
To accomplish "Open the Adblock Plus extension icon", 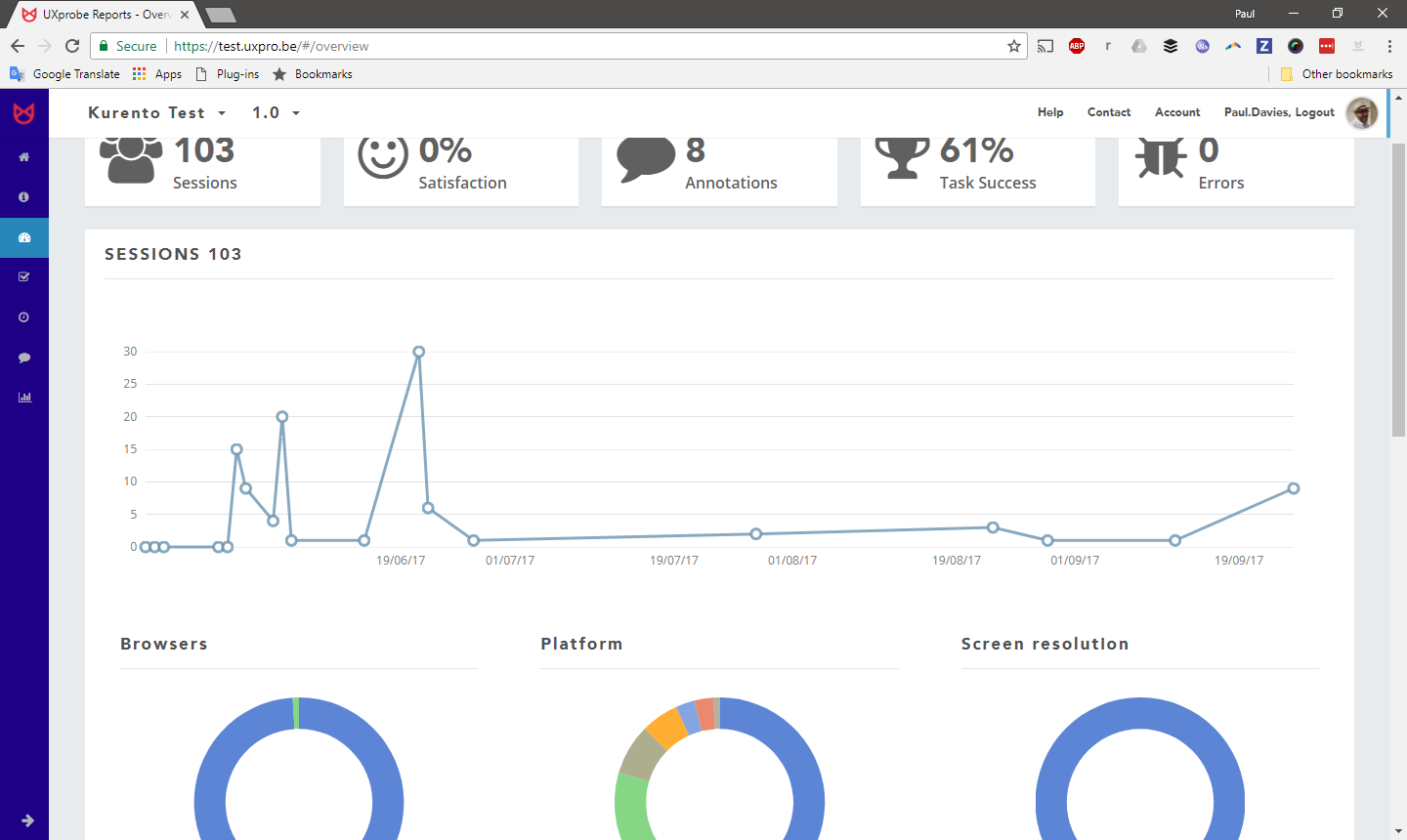I will tap(1077, 46).
